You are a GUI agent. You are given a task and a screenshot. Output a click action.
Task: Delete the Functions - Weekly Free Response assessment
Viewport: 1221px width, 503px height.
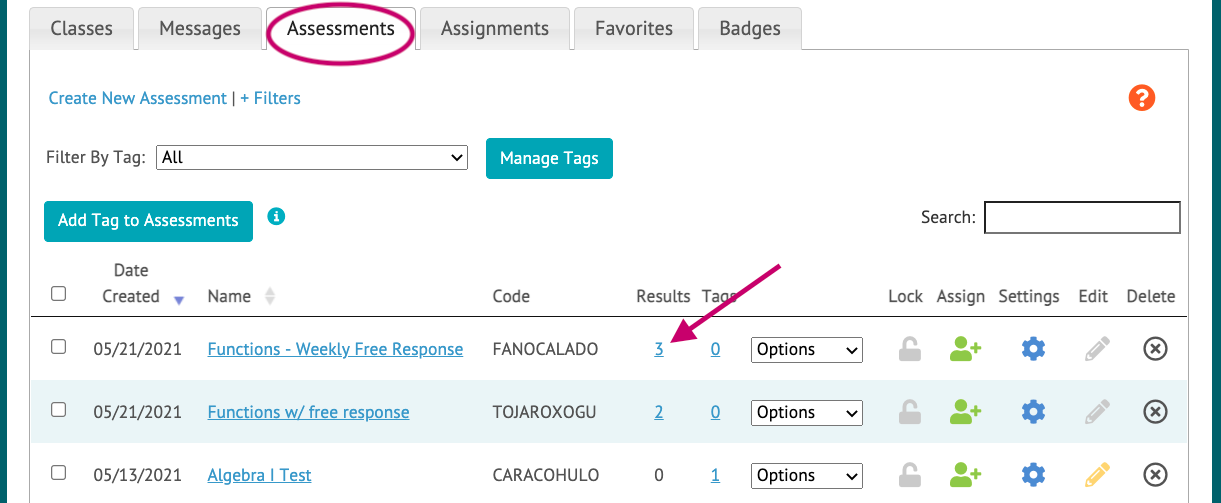pyautogui.click(x=1155, y=349)
